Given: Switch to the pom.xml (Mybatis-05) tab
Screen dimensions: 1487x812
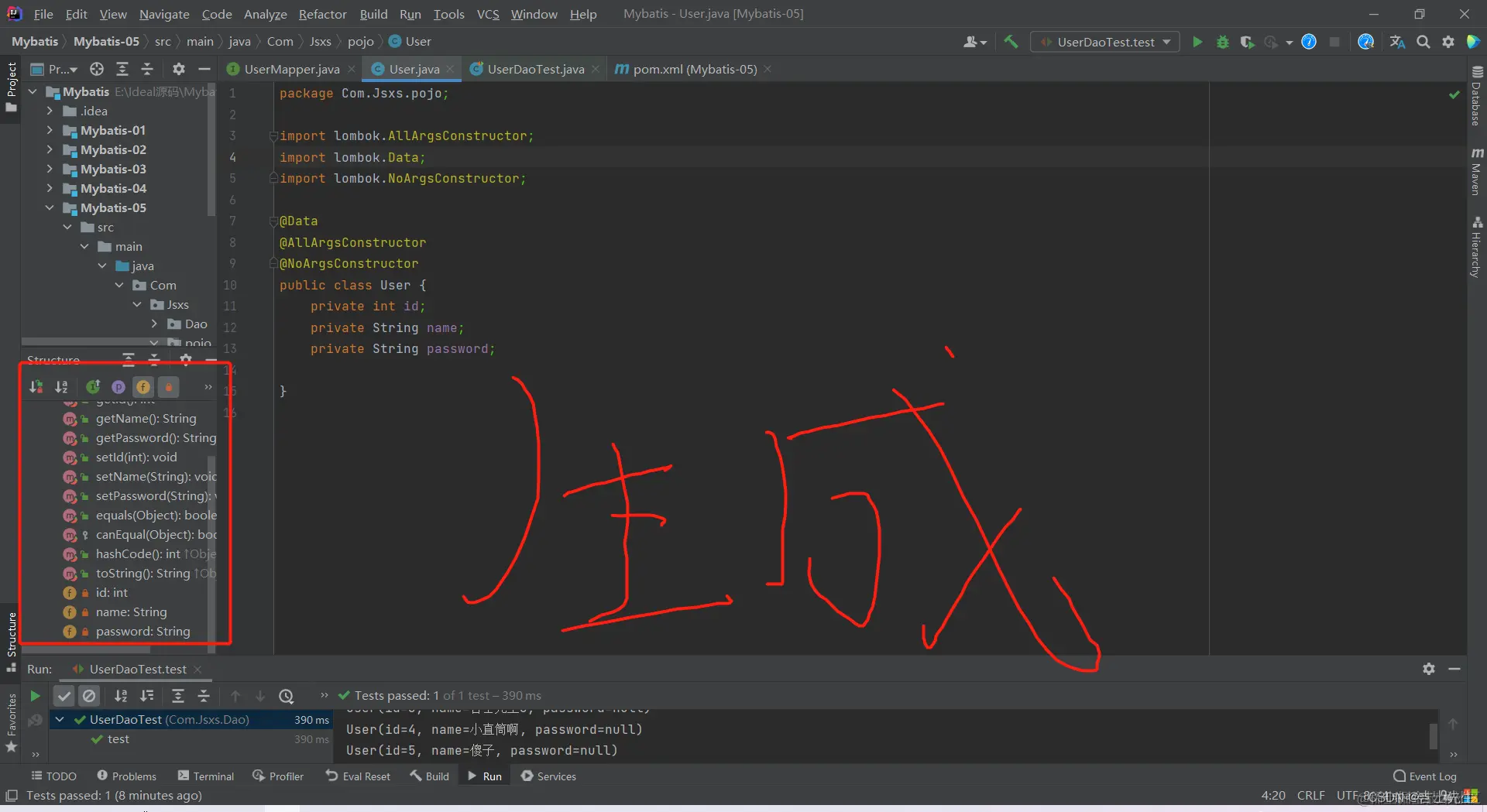Looking at the screenshot, I should pyautogui.click(x=694, y=69).
